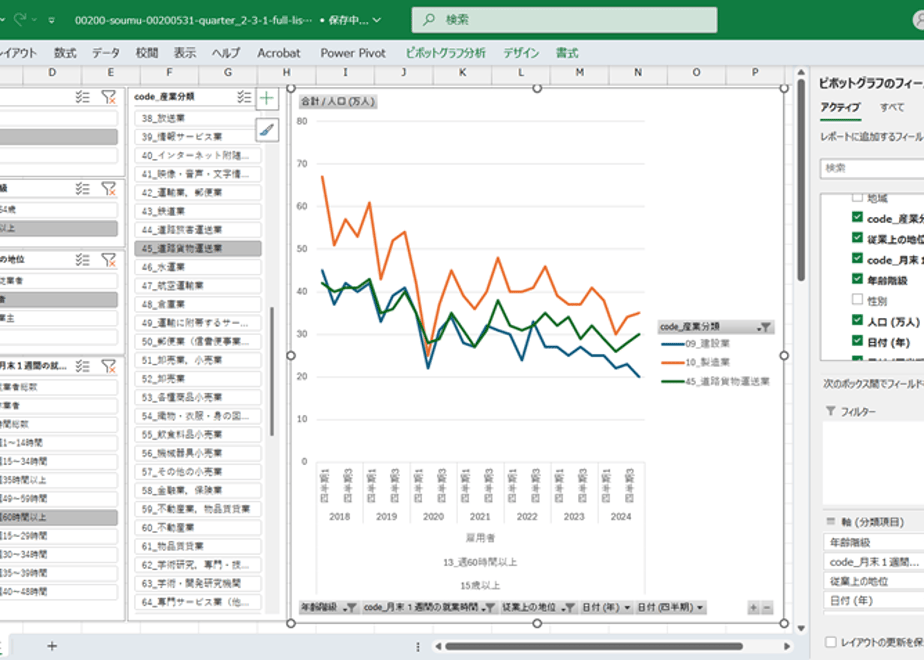Uncheck the code_産業分類 field checkbox
The image size is (924, 660).
(x=857, y=217)
